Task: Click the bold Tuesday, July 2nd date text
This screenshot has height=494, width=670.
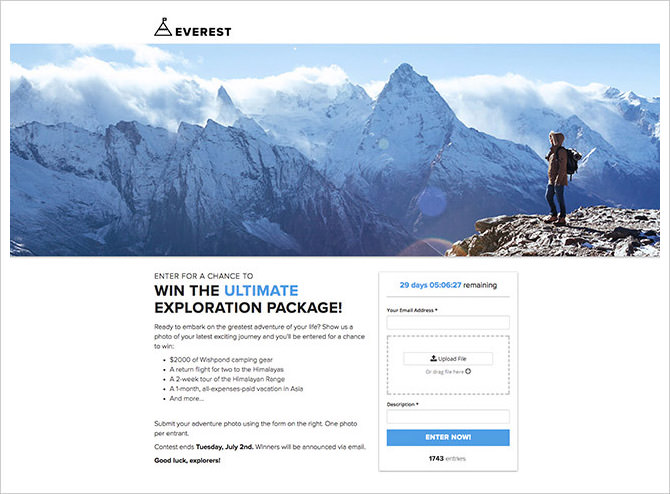Action: click(224, 447)
